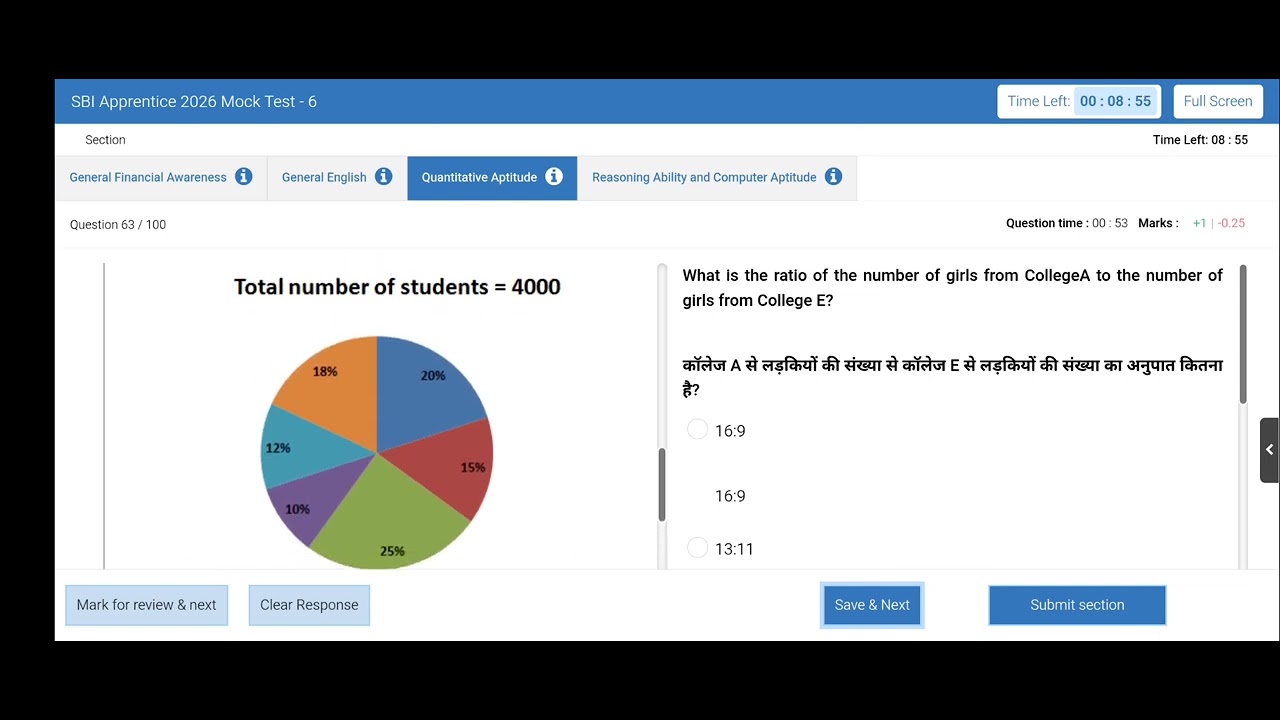Screen dimensions: 1280x720
Task: Select the first 16:9 answer option
Action: click(698, 430)
